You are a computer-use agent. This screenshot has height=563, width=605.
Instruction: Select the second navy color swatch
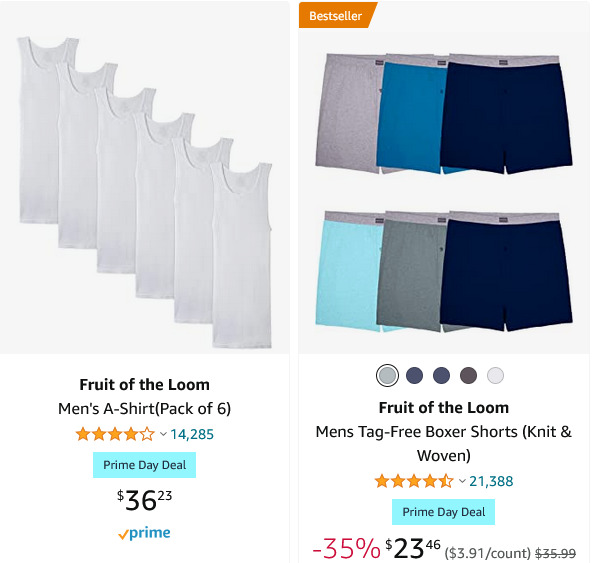point(414,375)
